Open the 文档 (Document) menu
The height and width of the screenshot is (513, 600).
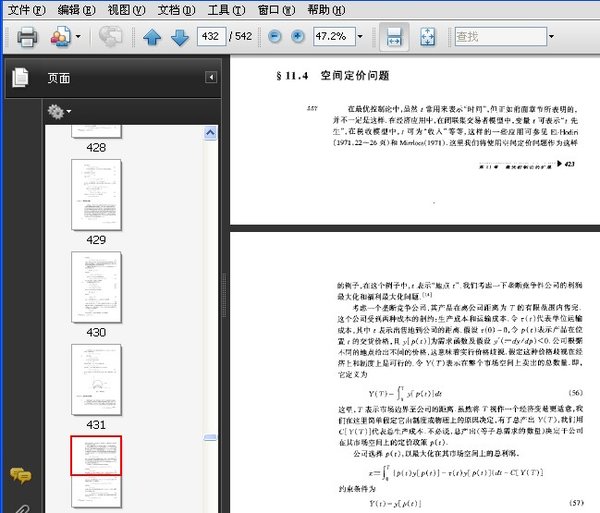(x=176, y=10)
